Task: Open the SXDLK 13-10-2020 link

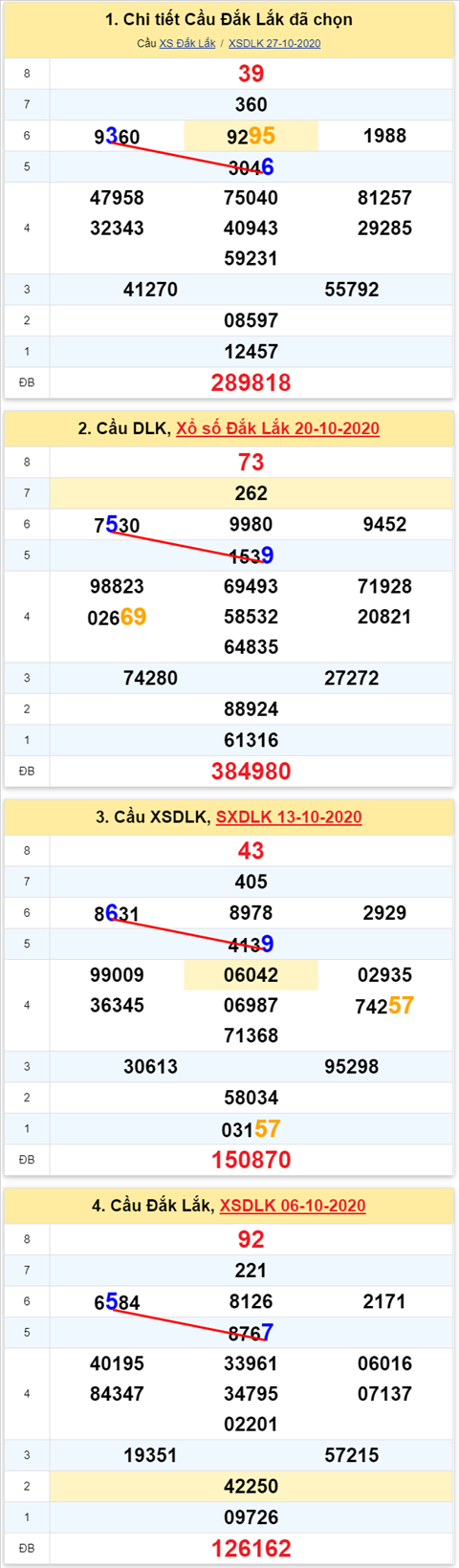Action: point(289,817)
